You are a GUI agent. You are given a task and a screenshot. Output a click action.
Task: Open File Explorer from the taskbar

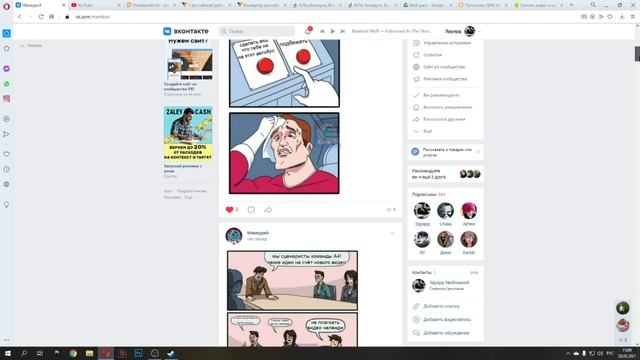(x=89, y=353)
